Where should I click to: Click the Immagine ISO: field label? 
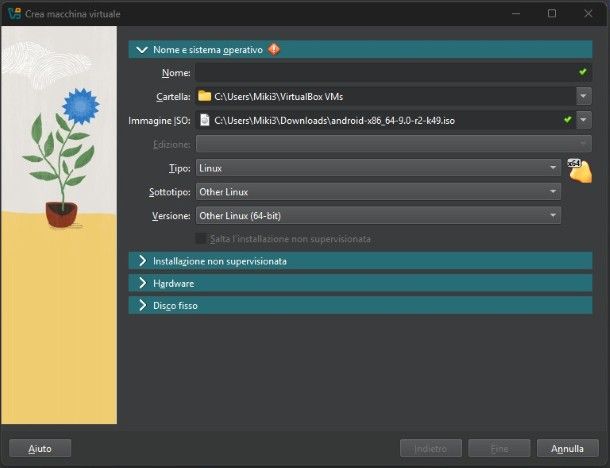160,121
